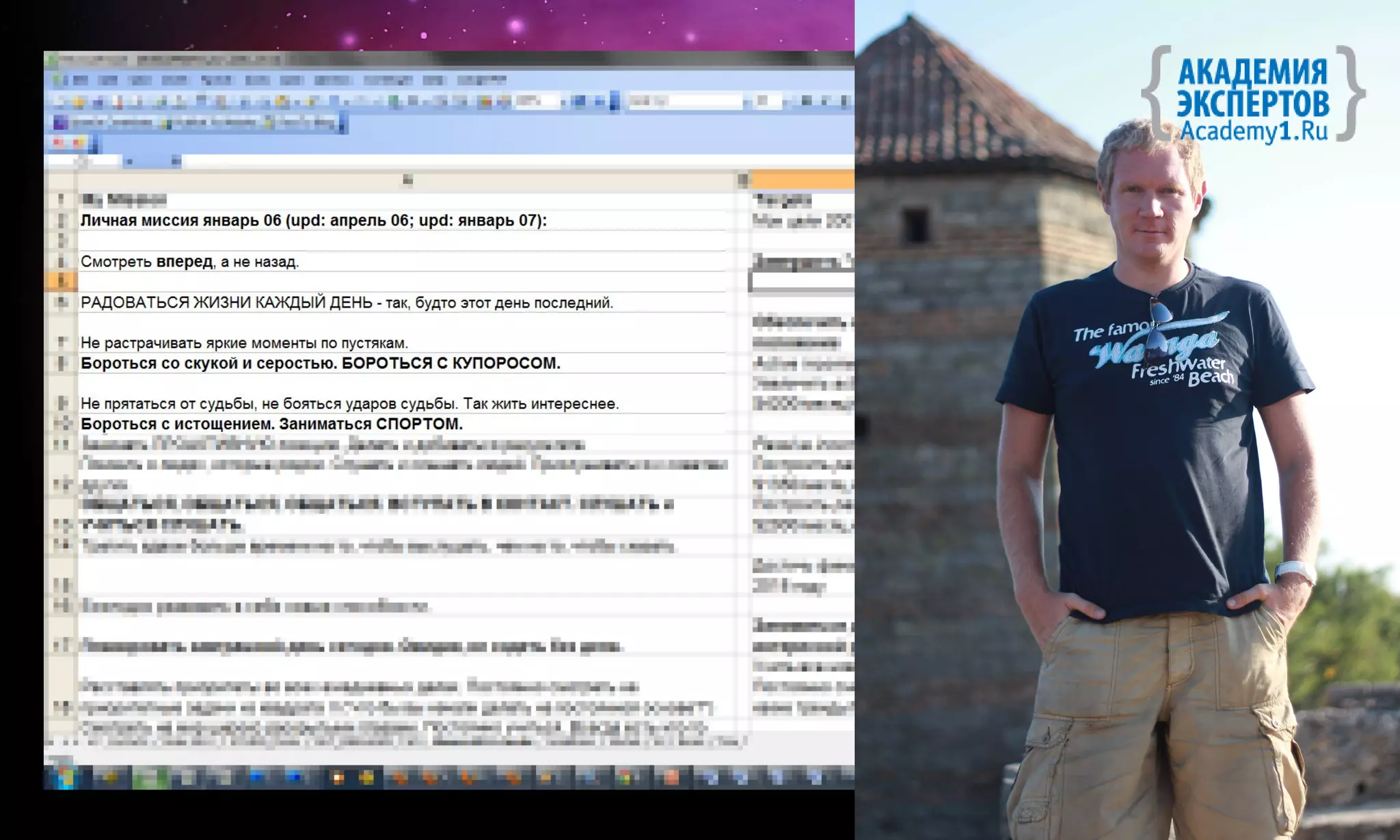
Task: Open the zoom percentage dropdown
Action: point(563,102)
